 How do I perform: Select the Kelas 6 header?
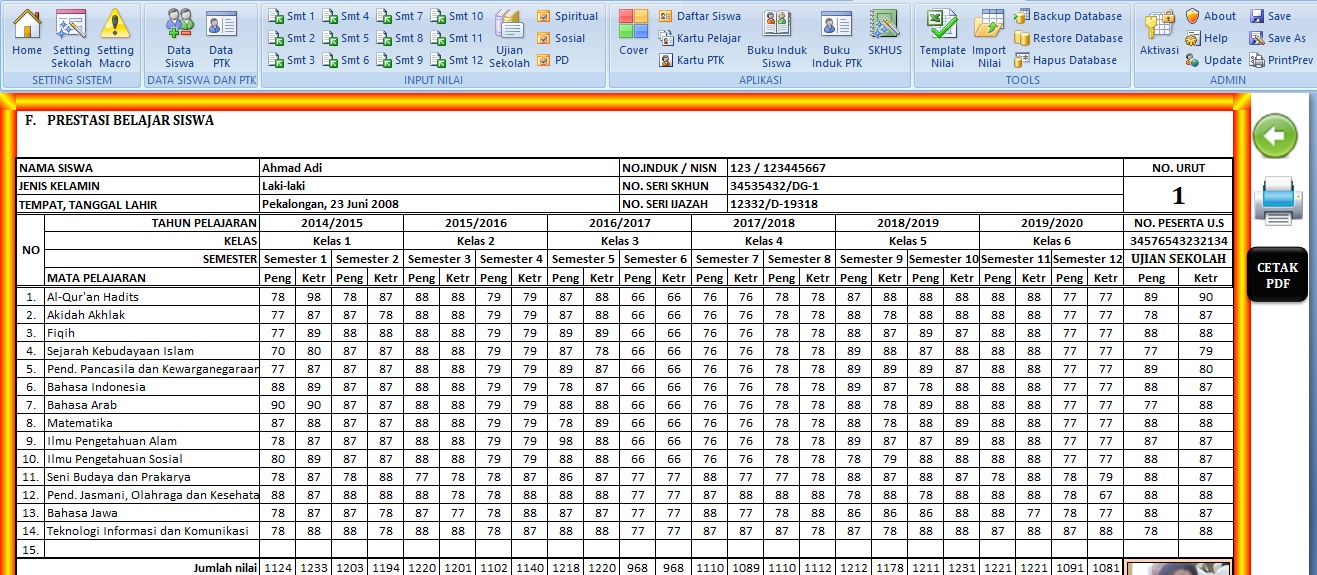coord(1051,241)
